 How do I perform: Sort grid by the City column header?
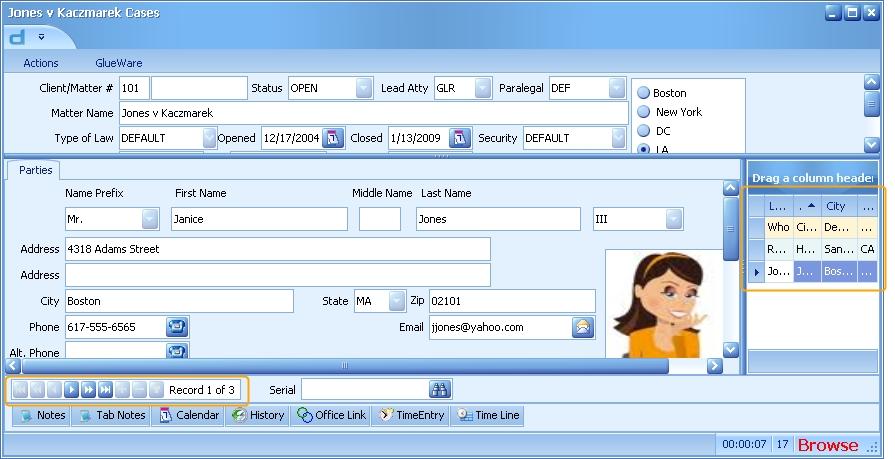(x=839, y=206)
